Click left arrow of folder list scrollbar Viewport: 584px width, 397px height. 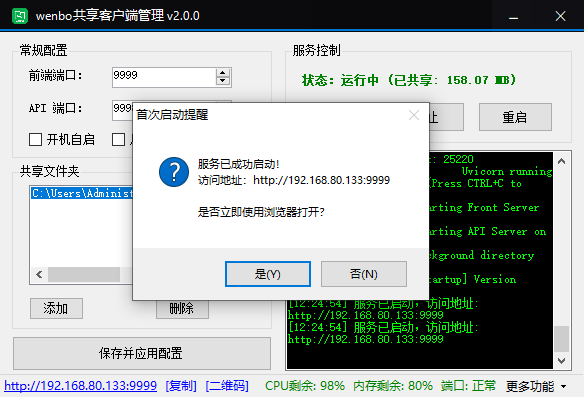pyautogui.click(x=39, y=275)
